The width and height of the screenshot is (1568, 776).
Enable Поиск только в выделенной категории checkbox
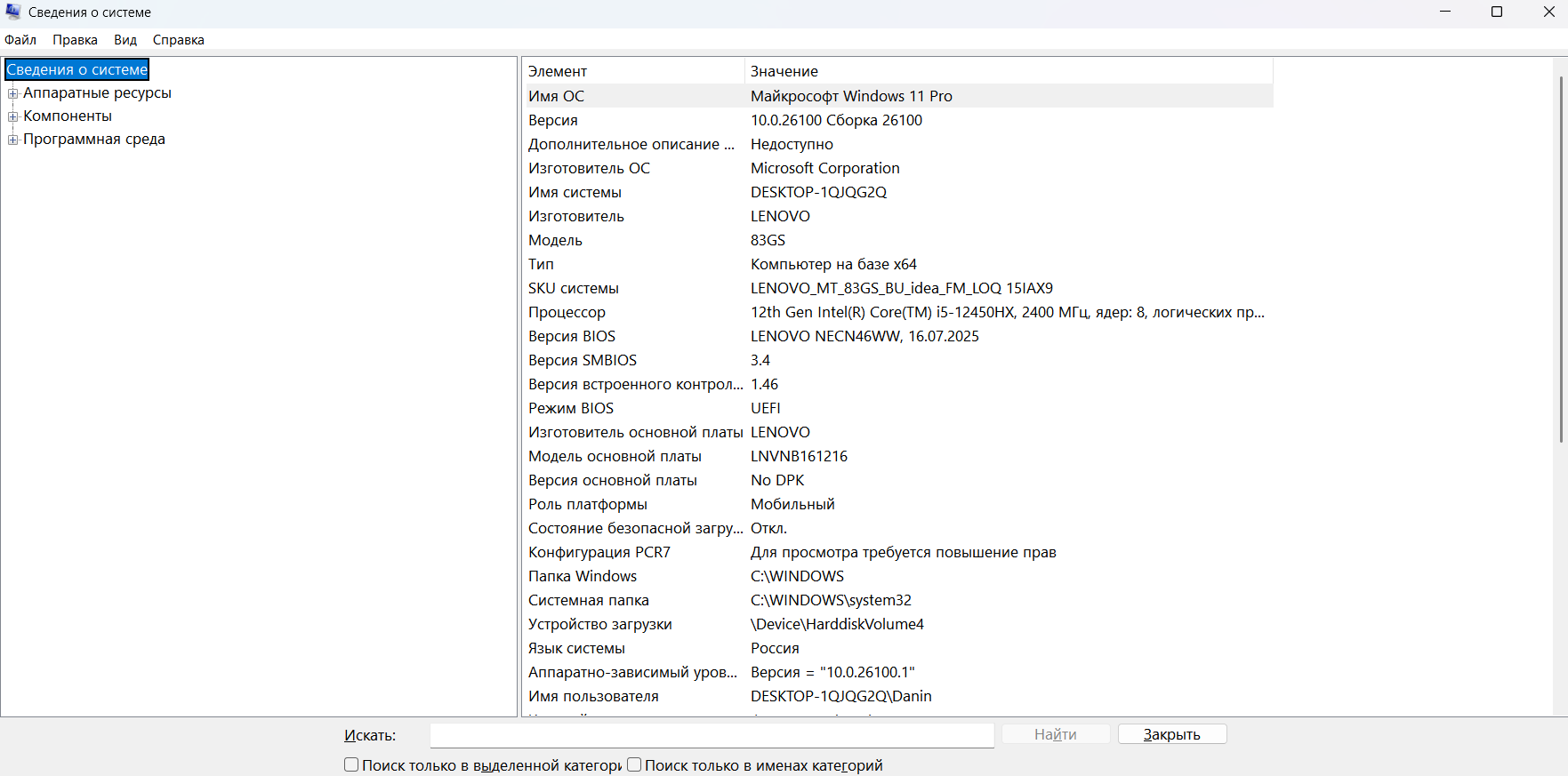tap(351, 764)
